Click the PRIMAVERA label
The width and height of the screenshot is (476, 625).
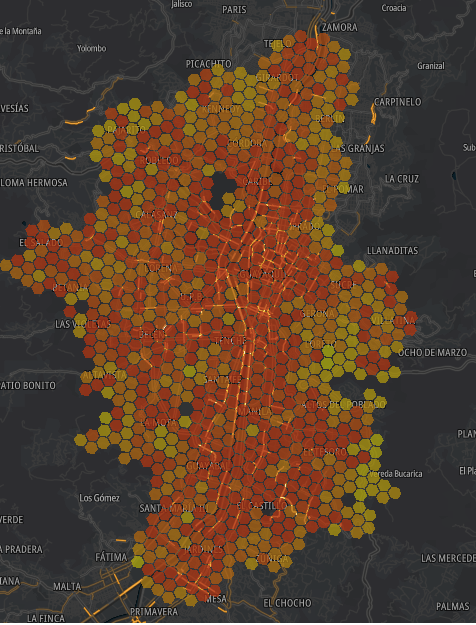point(154,612)
